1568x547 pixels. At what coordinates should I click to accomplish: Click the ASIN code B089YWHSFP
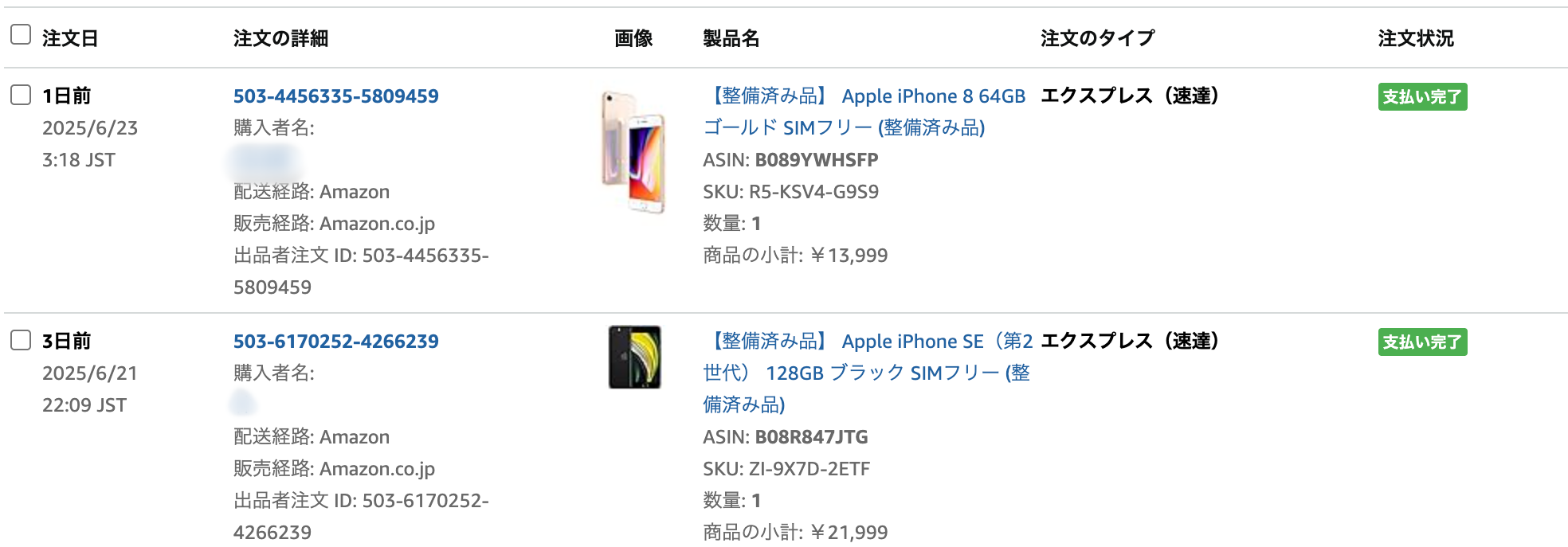coord(816,160)
